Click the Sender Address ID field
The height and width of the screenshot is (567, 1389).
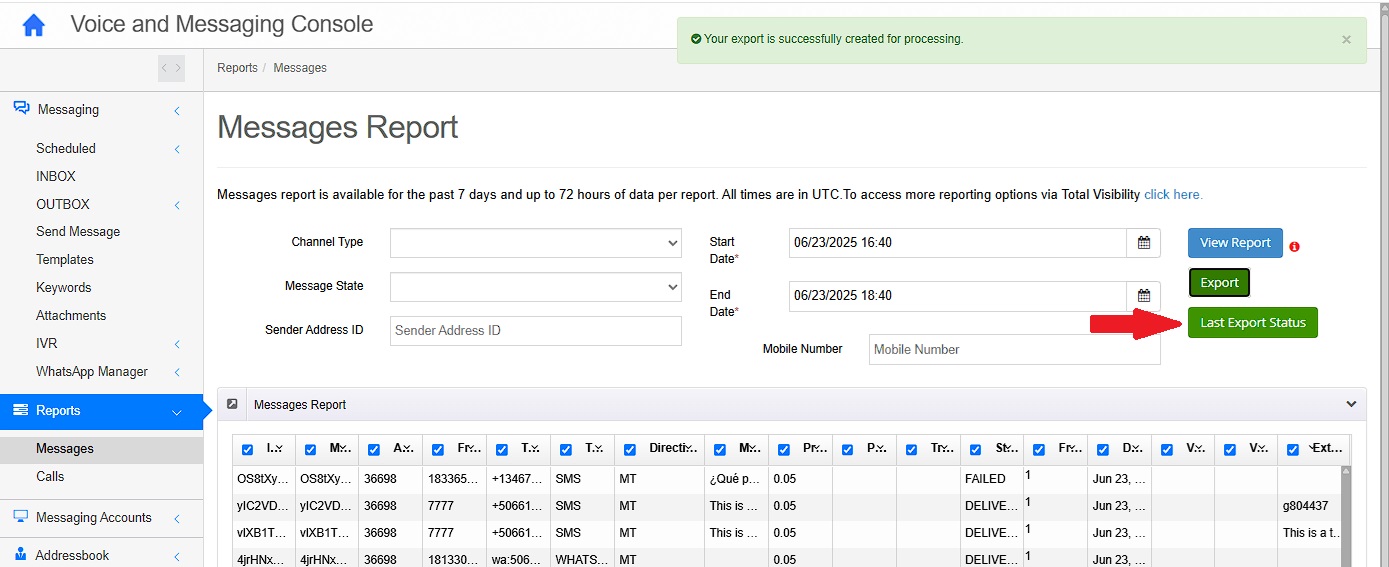point(536,330)
